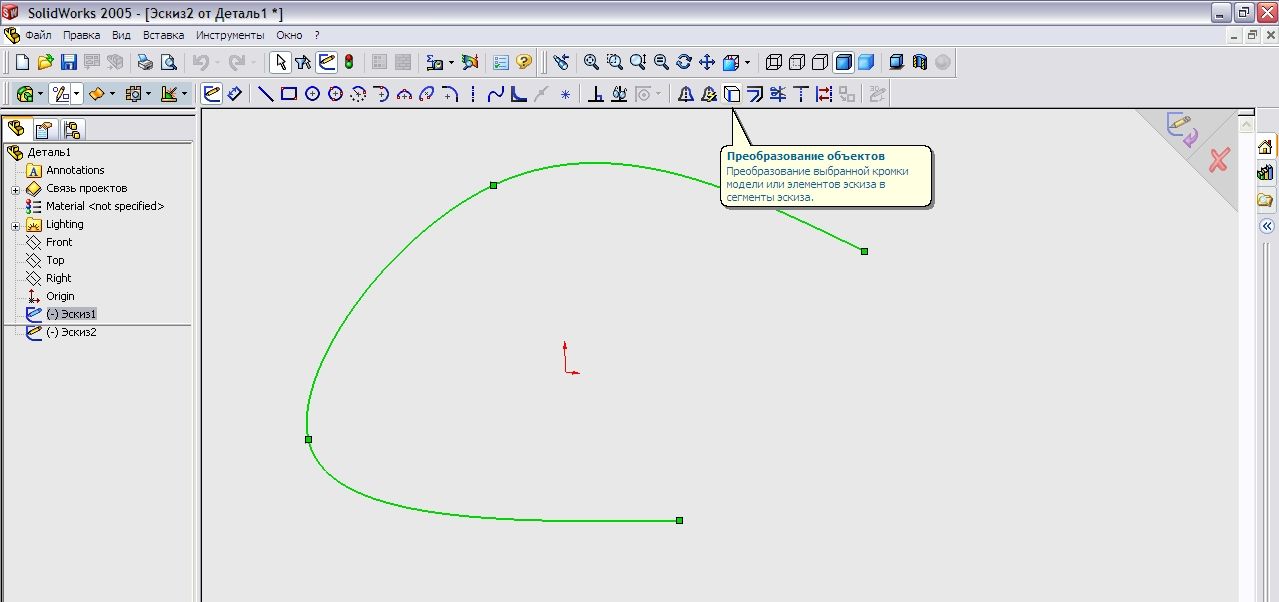1279x602 pixels.
Task: Select the Point sketch tool
Action: tap(565, 94)
